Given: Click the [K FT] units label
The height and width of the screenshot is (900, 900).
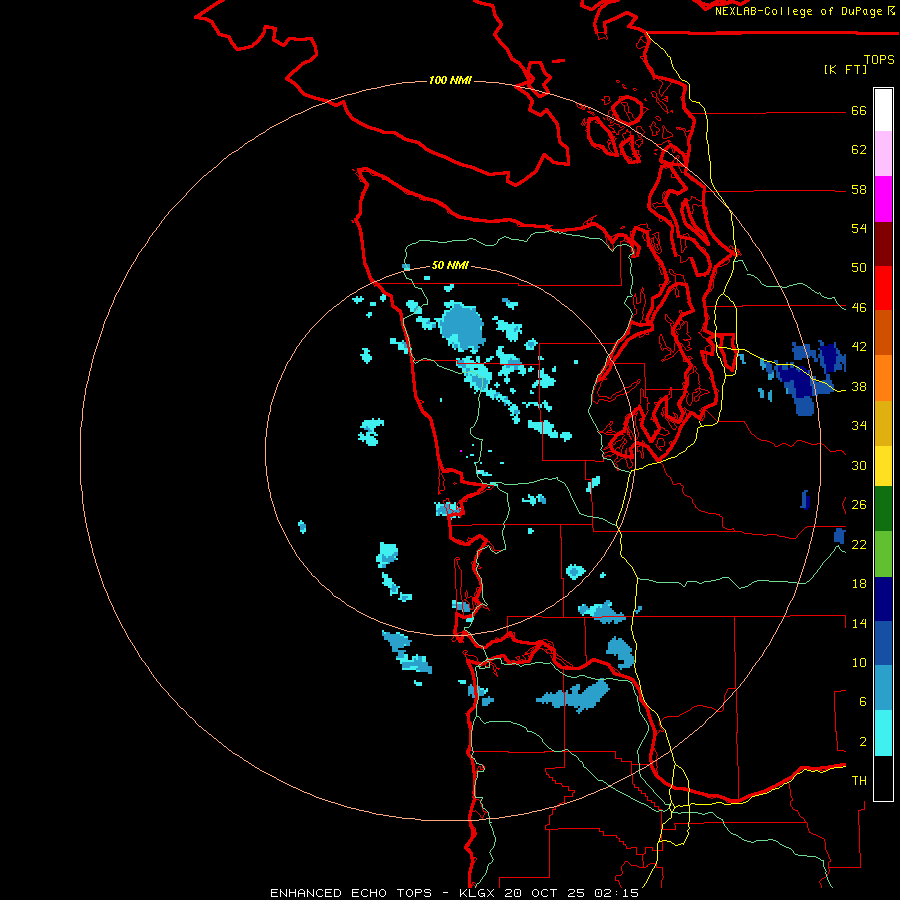Looking at the screenshot, I should click(x=845, y=69).
